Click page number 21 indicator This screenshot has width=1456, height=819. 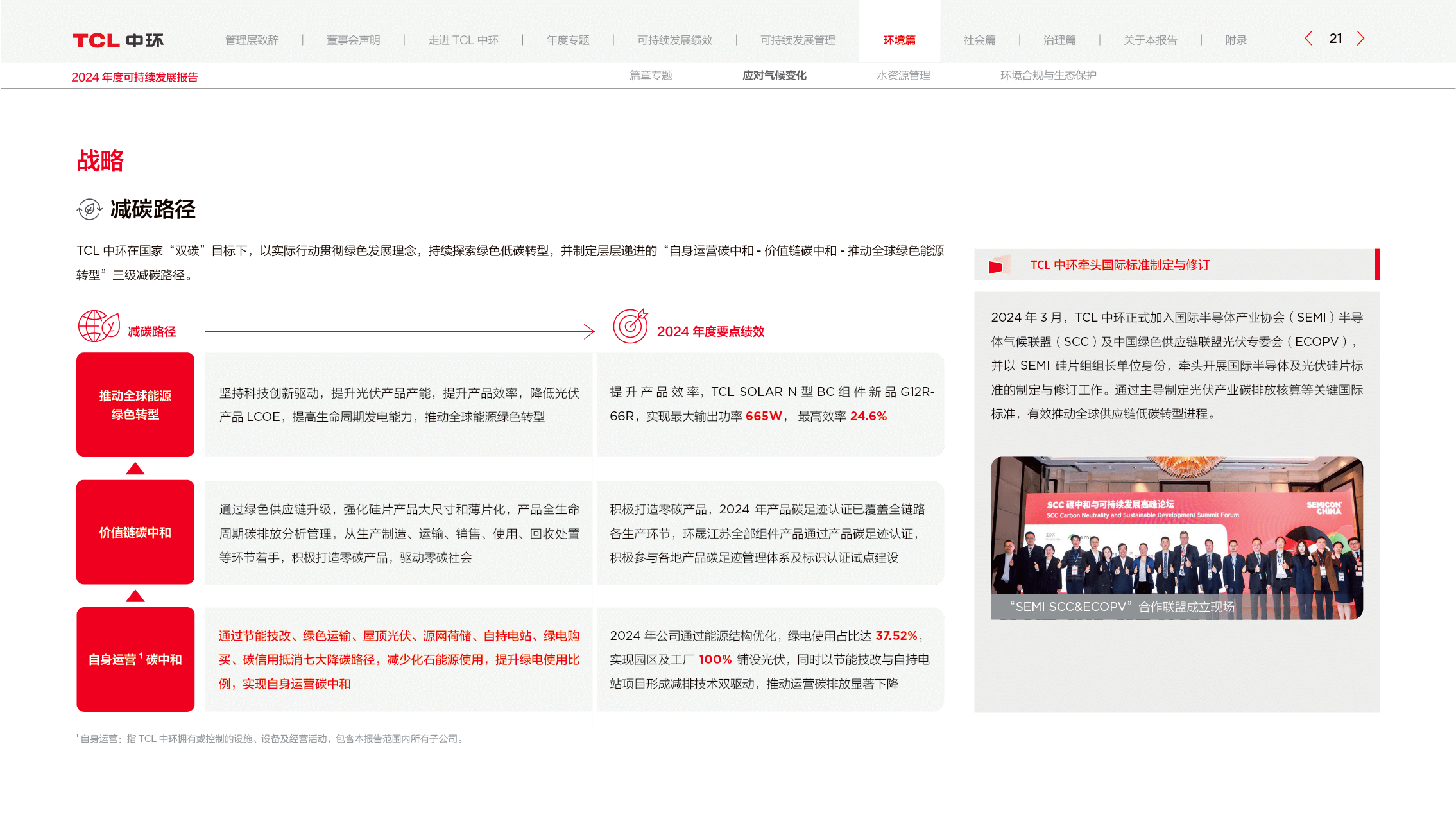1335,39
